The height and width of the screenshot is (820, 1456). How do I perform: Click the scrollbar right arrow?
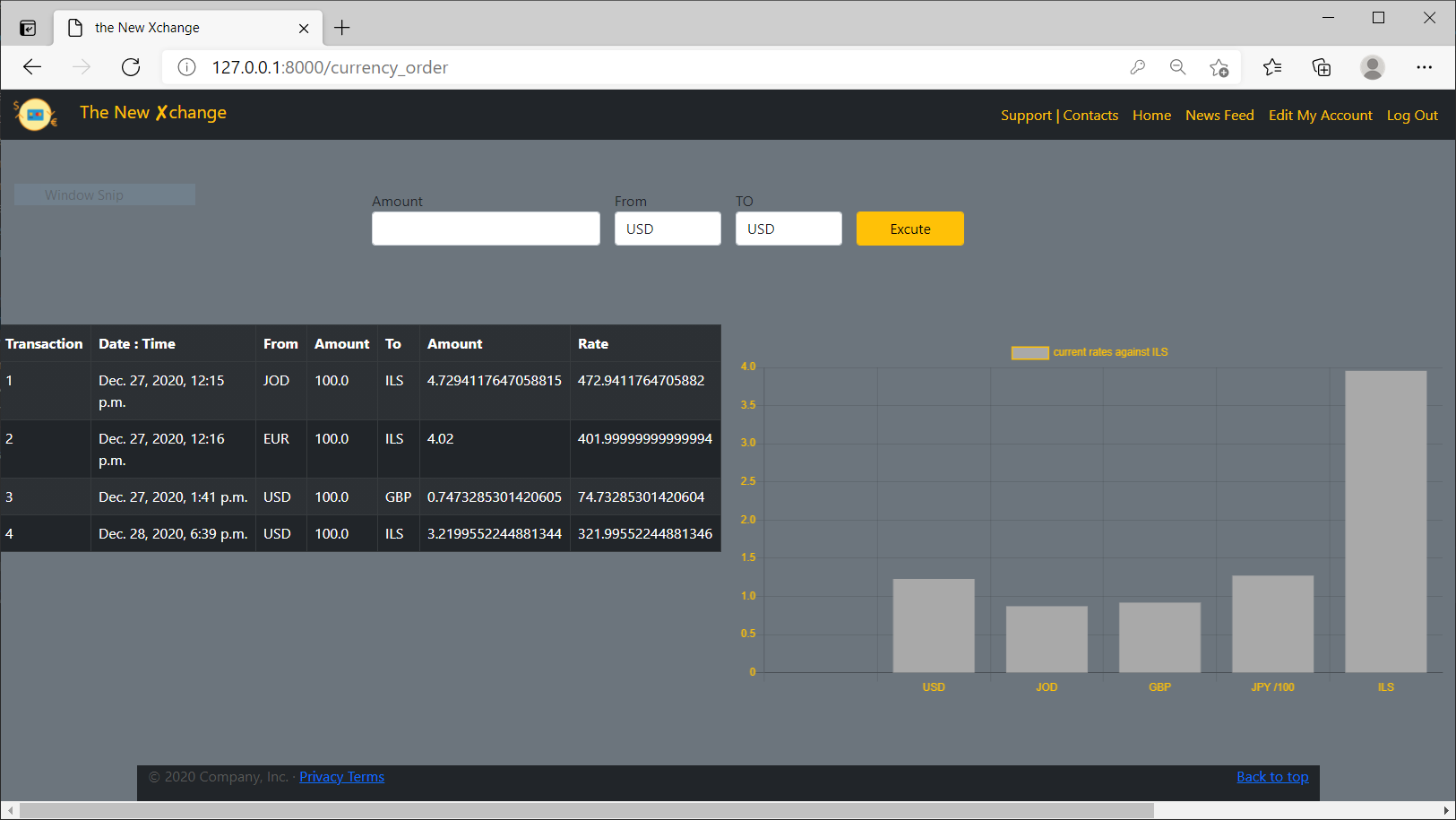(x=1445, y=811)
